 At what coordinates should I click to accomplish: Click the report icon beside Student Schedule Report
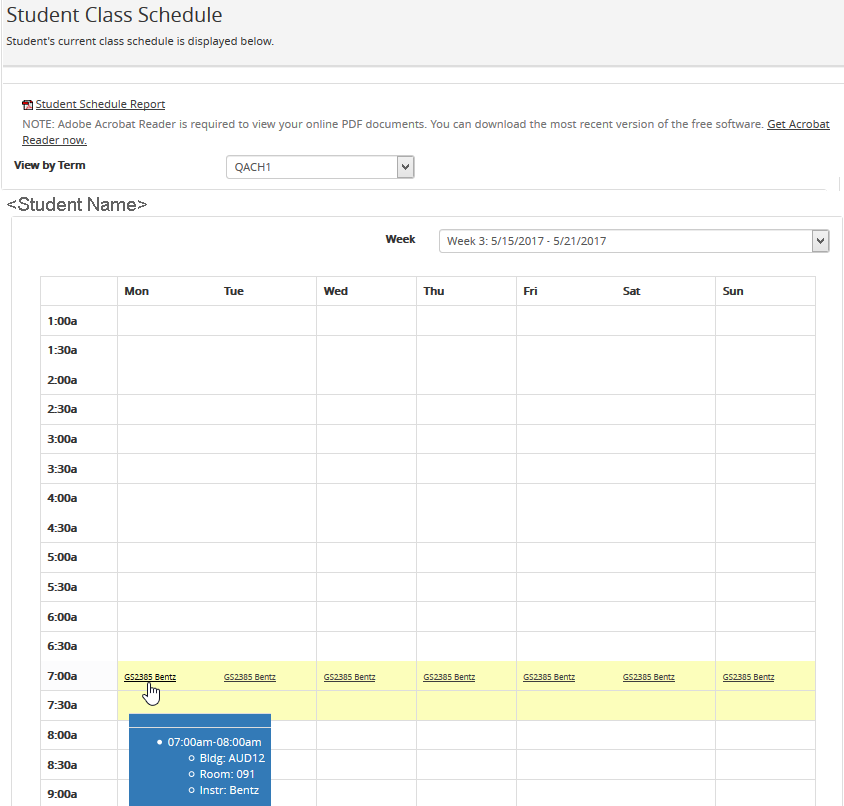tap(28, 104)
